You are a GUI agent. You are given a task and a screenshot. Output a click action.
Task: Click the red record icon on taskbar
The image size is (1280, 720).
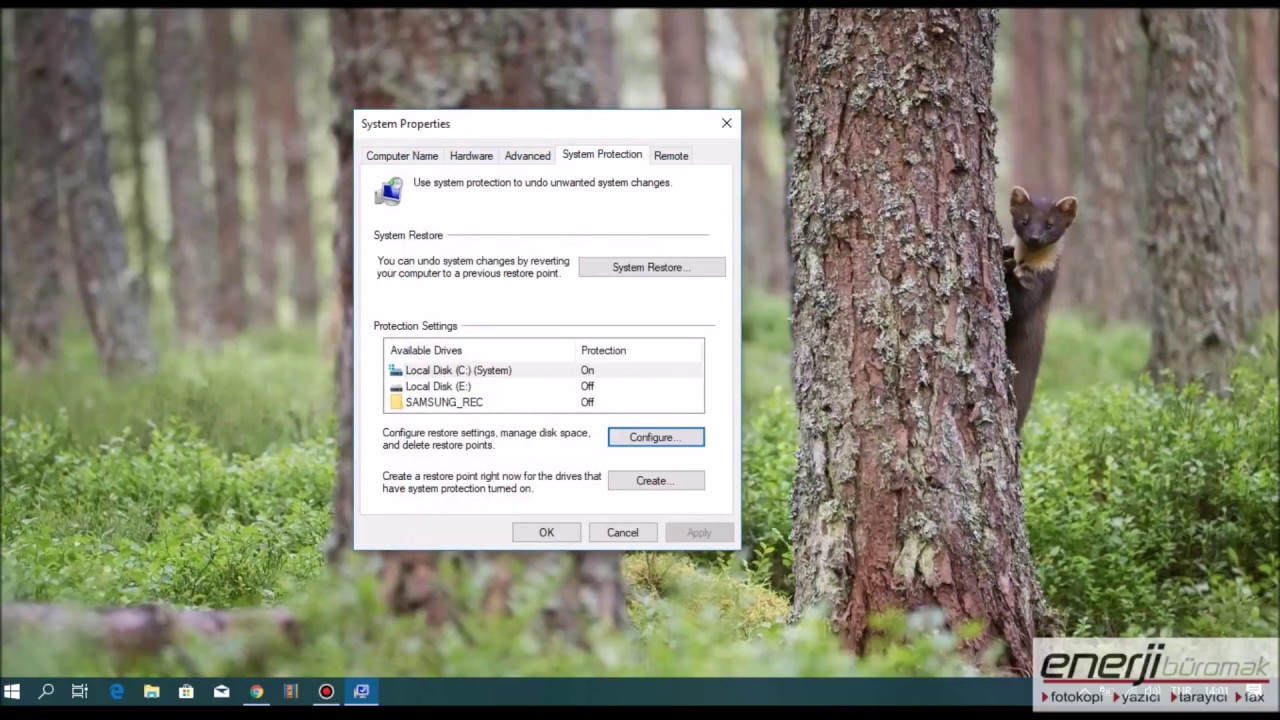(326, 691)
